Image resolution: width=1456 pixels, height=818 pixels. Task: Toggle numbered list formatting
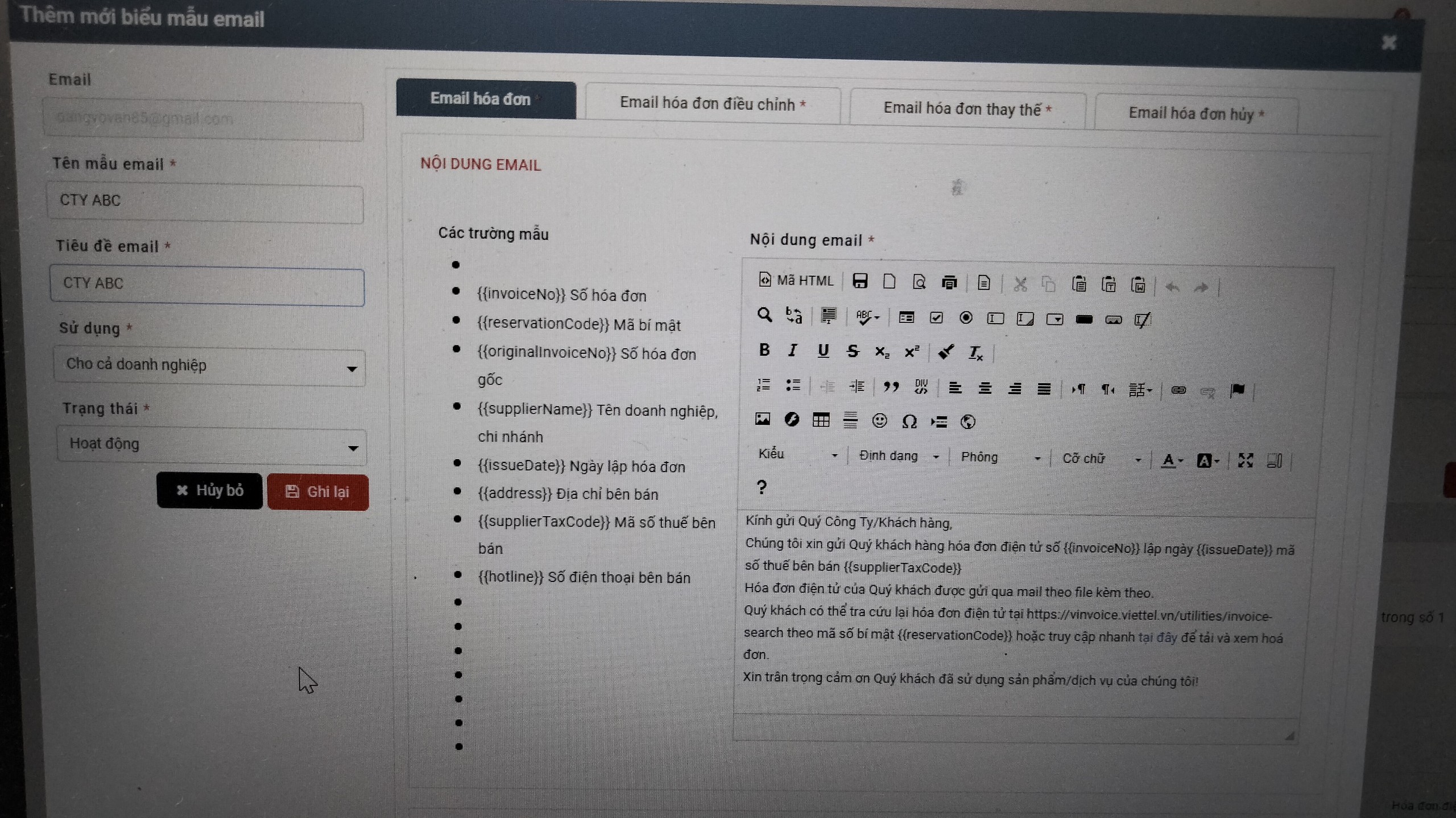pyautogui.click(x=763, y=385)
